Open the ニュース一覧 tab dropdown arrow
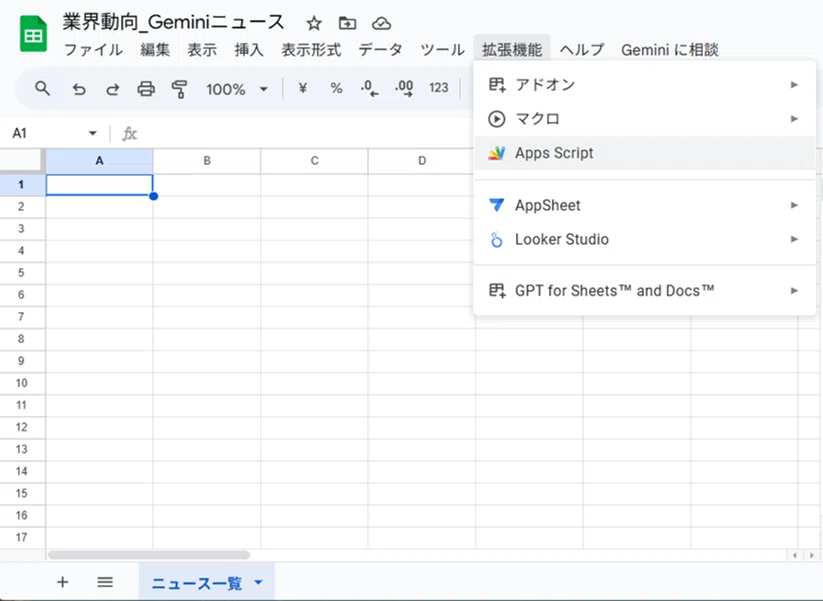The width and height of the screenshot is (823, 601). (x=258, y=582)
